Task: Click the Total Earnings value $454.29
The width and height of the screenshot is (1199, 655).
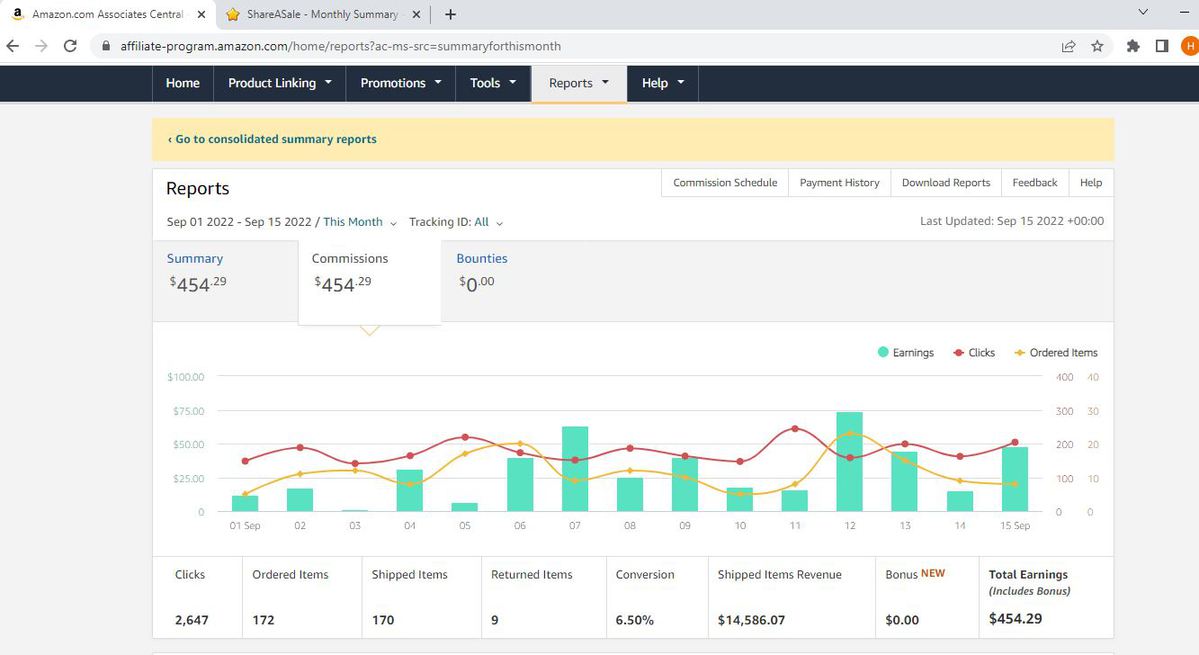Action: coord(1015,618)
